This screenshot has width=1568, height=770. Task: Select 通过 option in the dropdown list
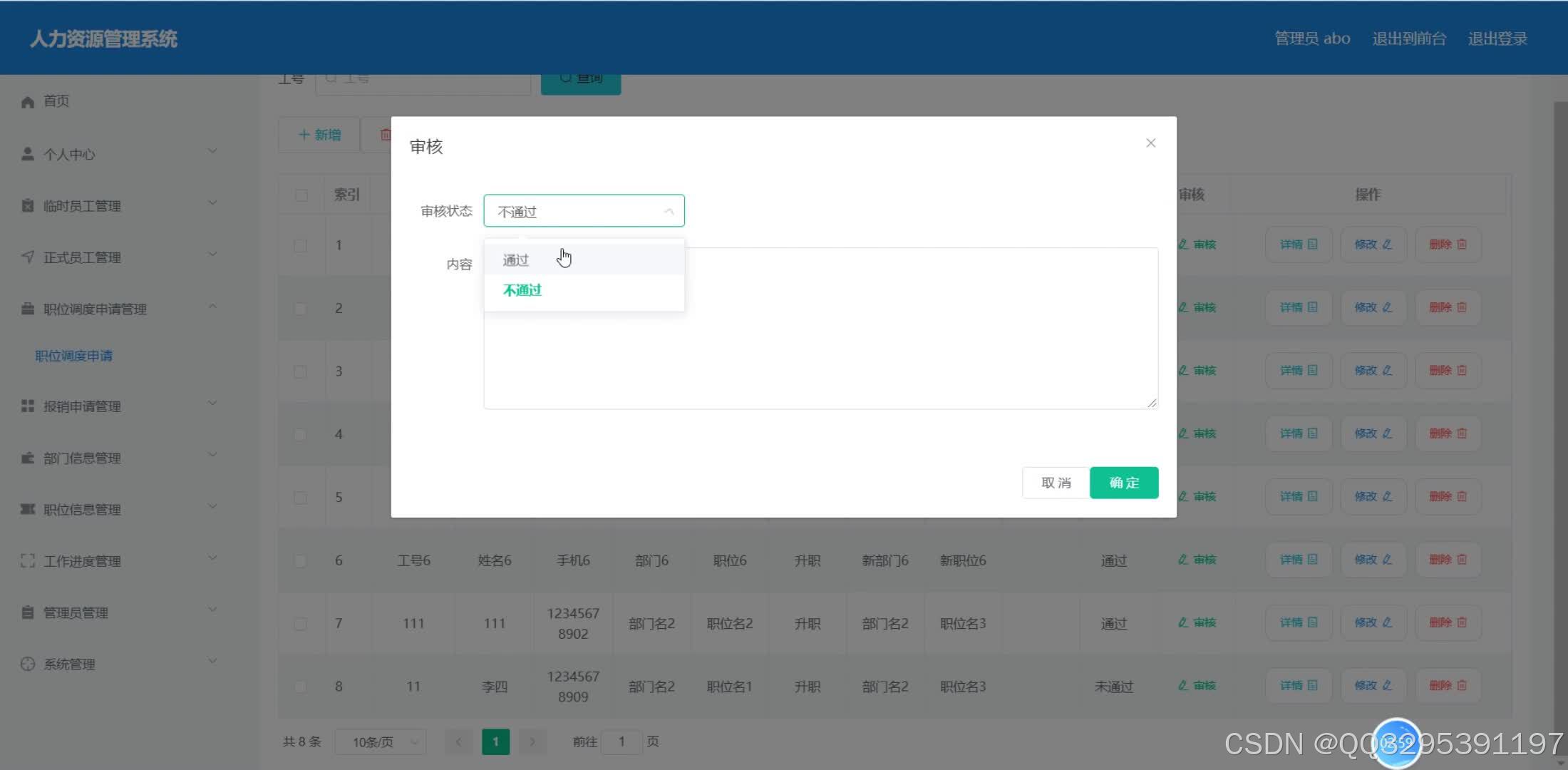584,260
